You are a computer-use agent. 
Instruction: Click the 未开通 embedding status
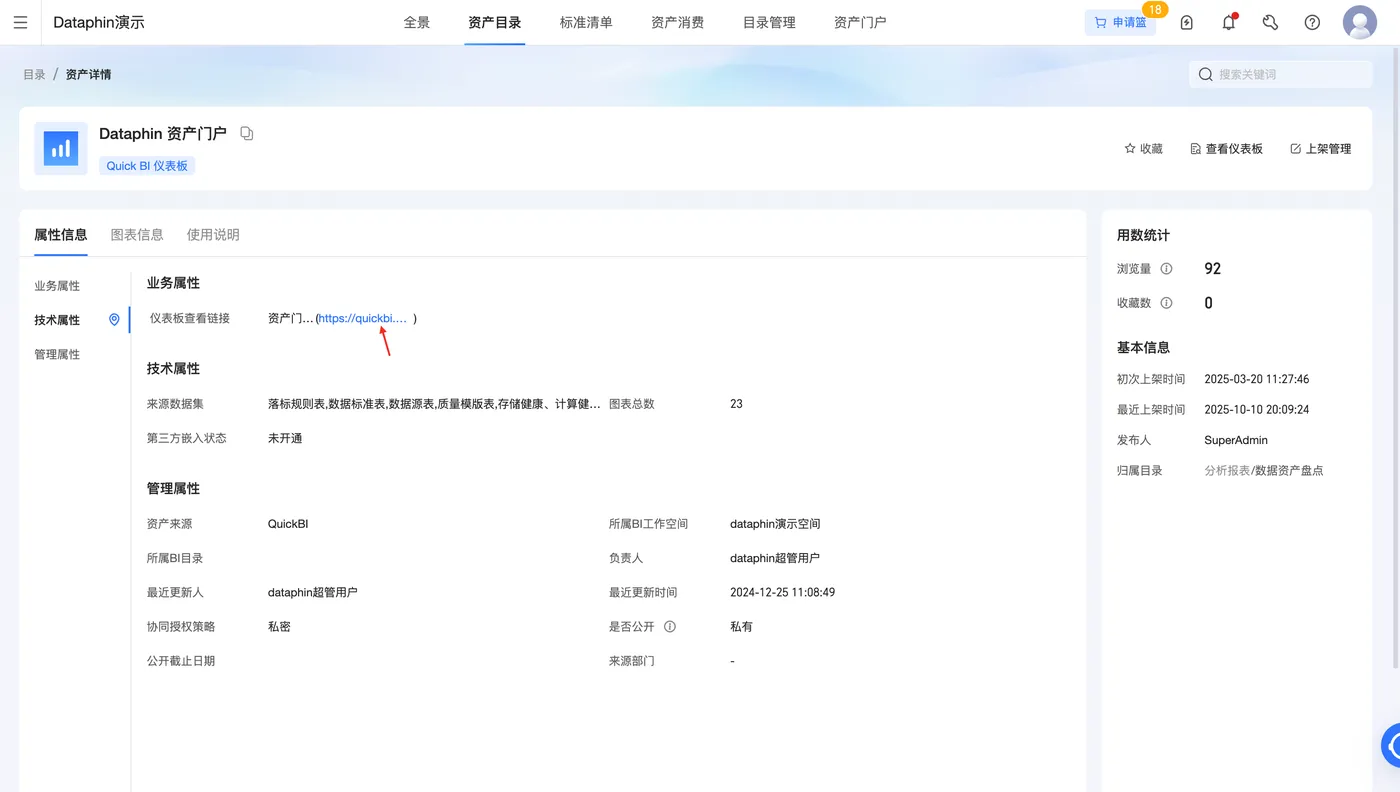click(285, 438)
